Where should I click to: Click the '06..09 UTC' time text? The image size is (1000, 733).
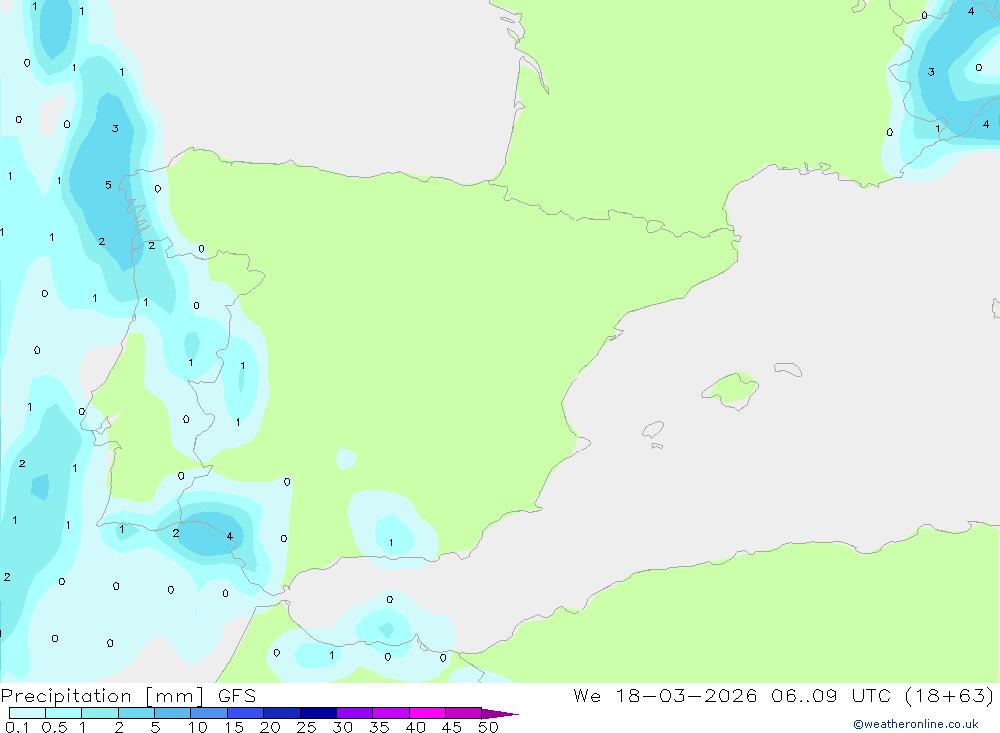(x=830, y=695)
